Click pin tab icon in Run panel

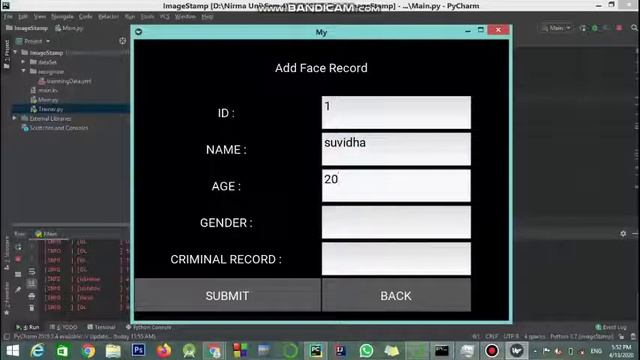18,290
